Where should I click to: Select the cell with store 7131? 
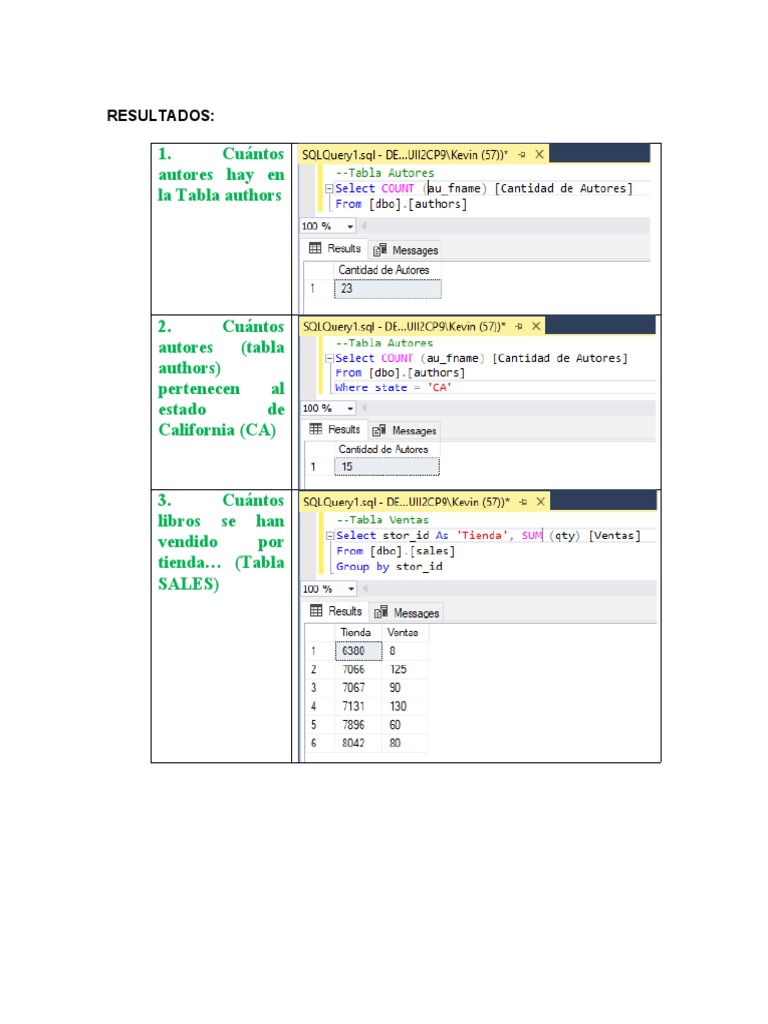(x=356, y=706)
